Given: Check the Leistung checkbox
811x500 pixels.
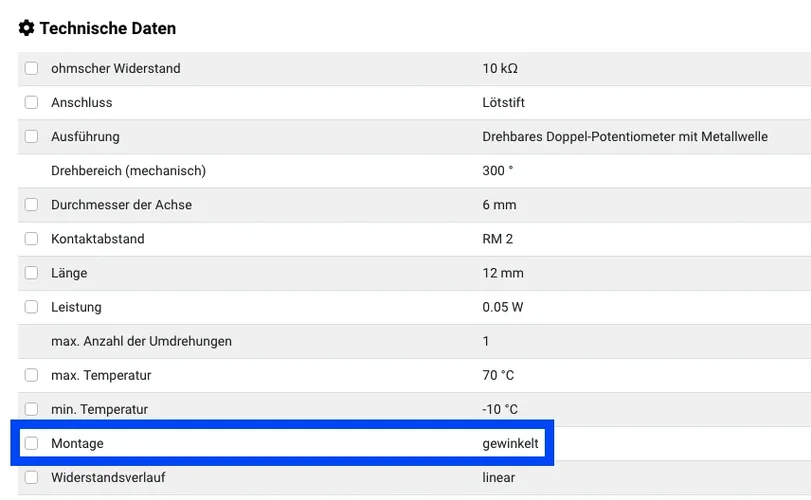Looking at the screenshot, I should point(32,307).
